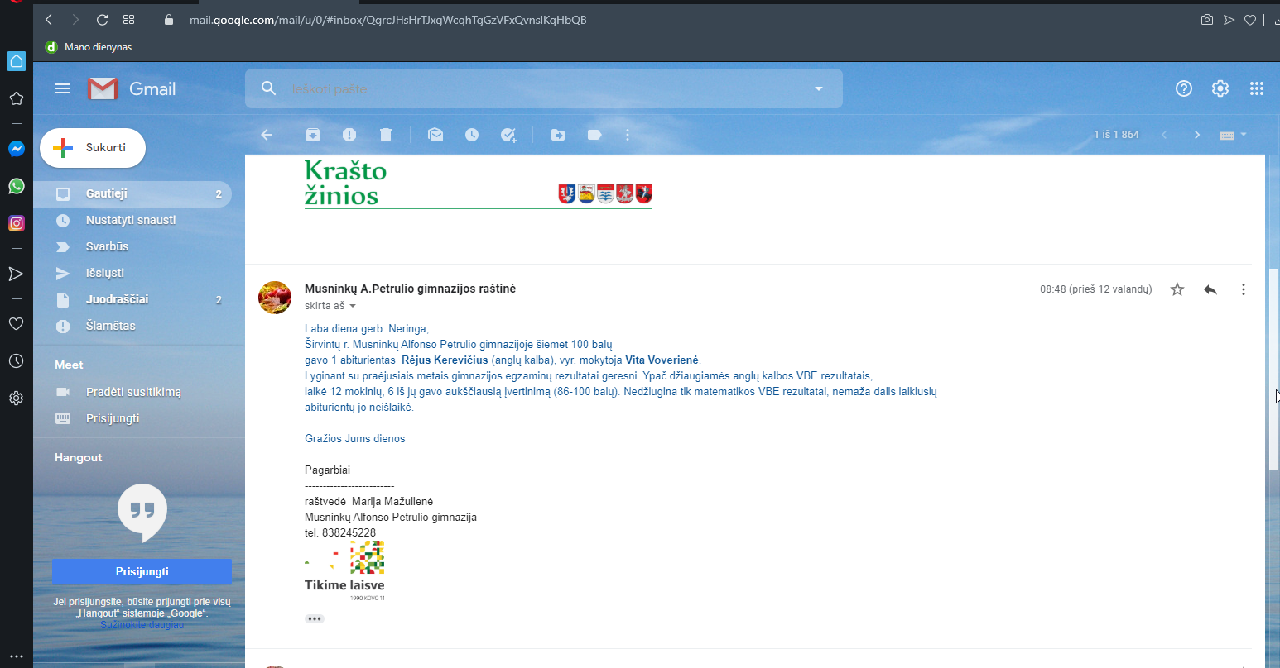Image resolution: width=1280 pixels, height=668 pixels.
Task: Star the Musninkų gimnazijos message
Action: coord(1177,289)
